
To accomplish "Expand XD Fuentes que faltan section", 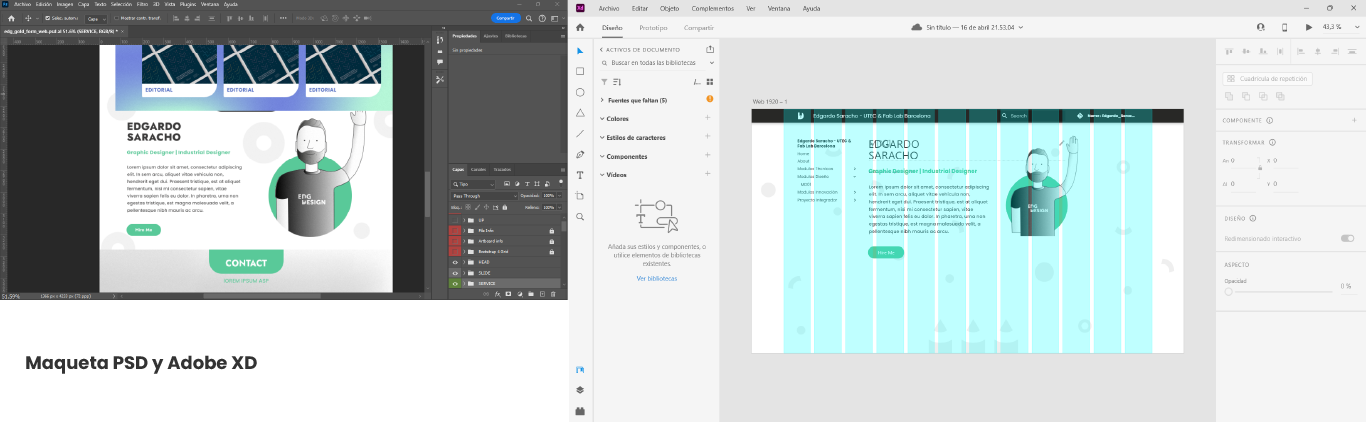I will coord(602,100).
